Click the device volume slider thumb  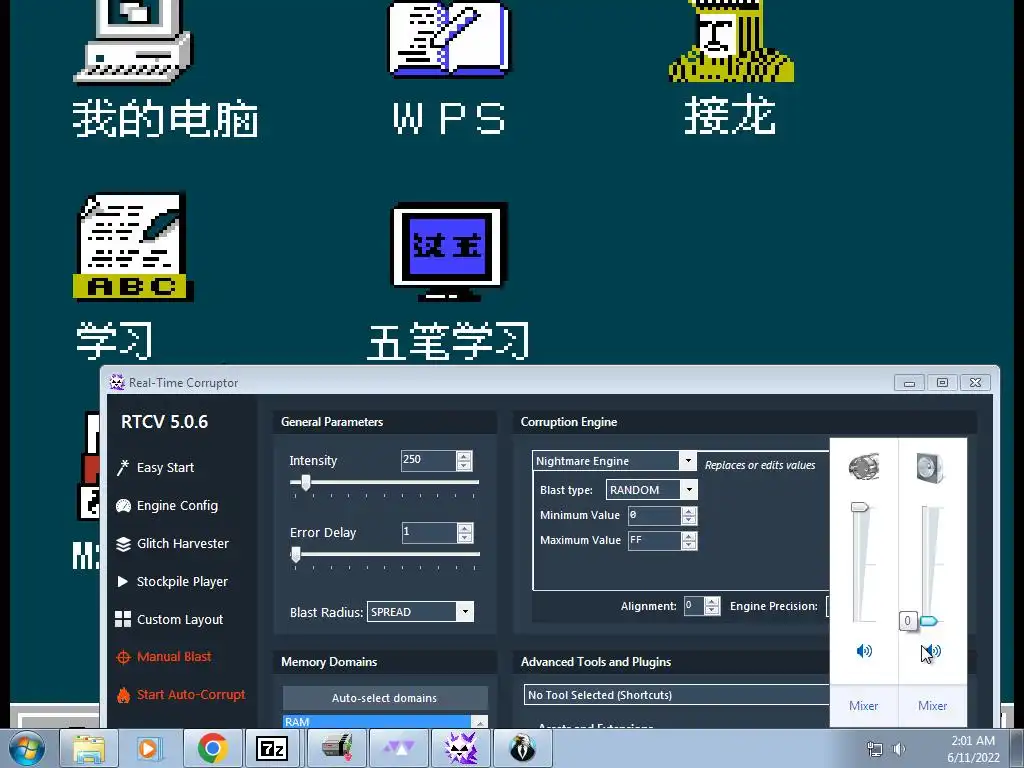(860, 507)
